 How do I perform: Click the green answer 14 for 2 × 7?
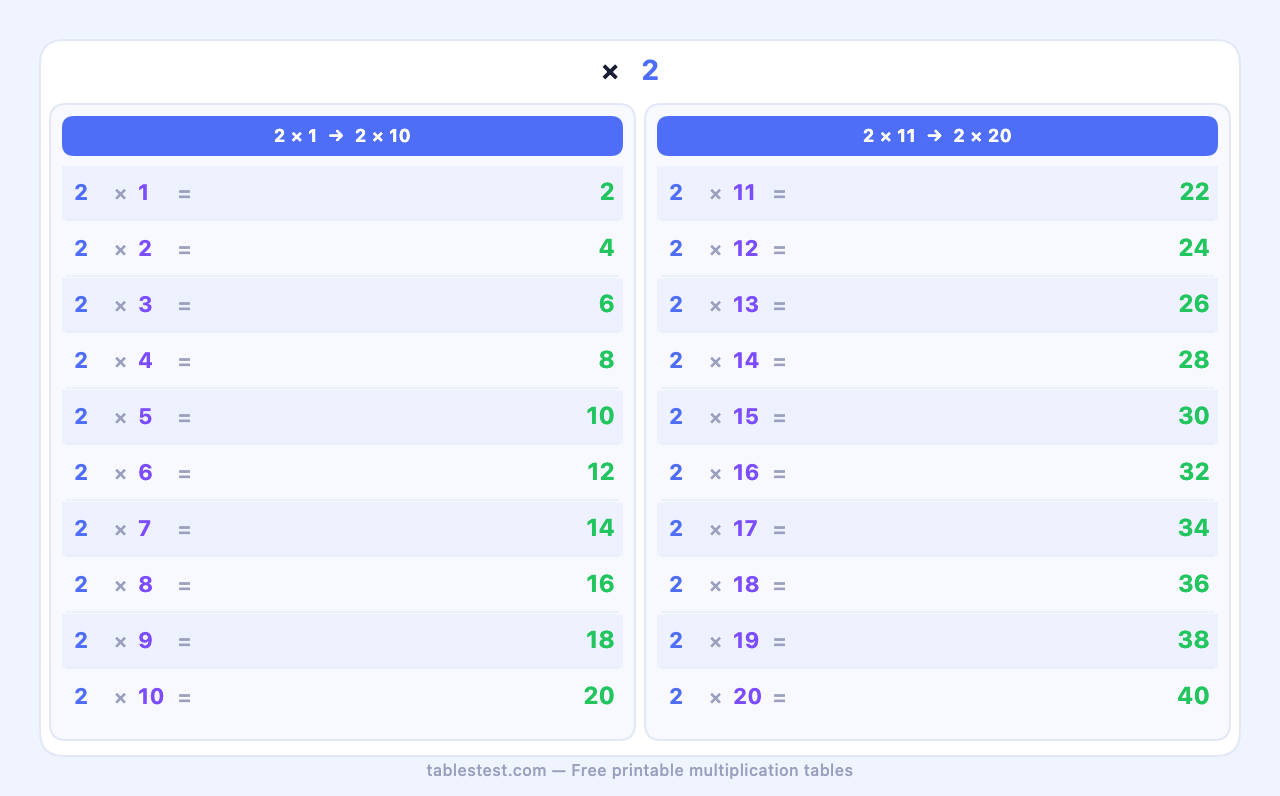point(599,528)
